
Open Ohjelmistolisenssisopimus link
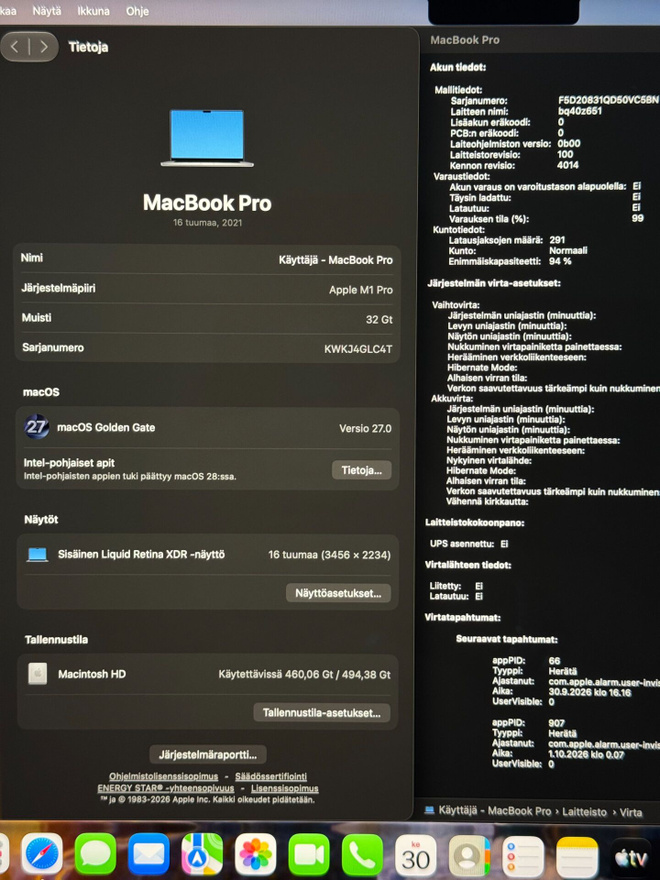pyautogui.click(x=163, y=777)
